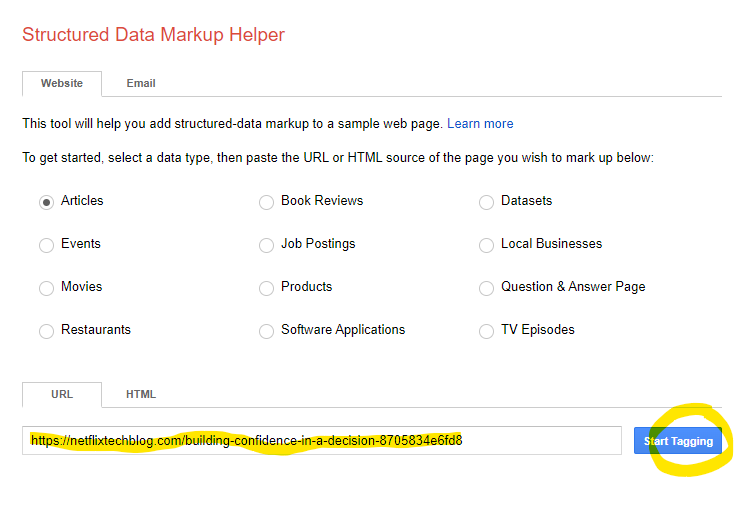The image size is (751, 509).
Task: Open the Website tab
Action: tap(62, 83)
